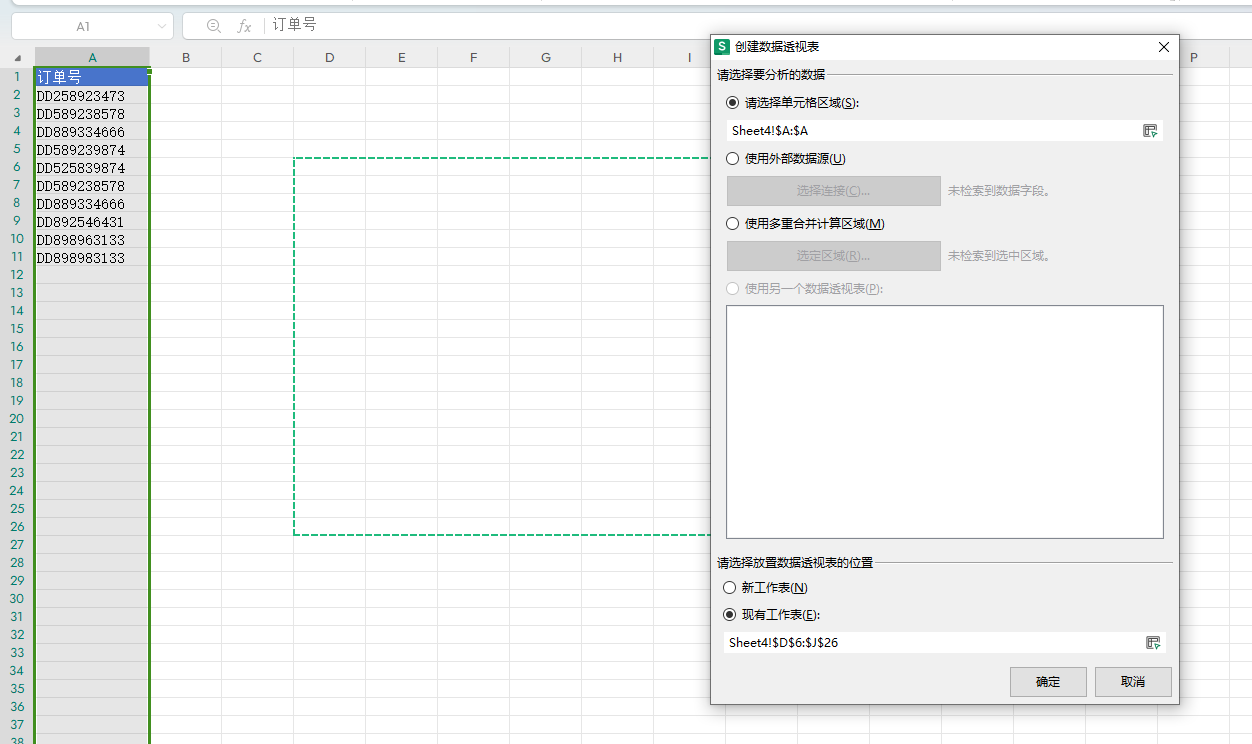Select column B header

click(x=186, y=58)
